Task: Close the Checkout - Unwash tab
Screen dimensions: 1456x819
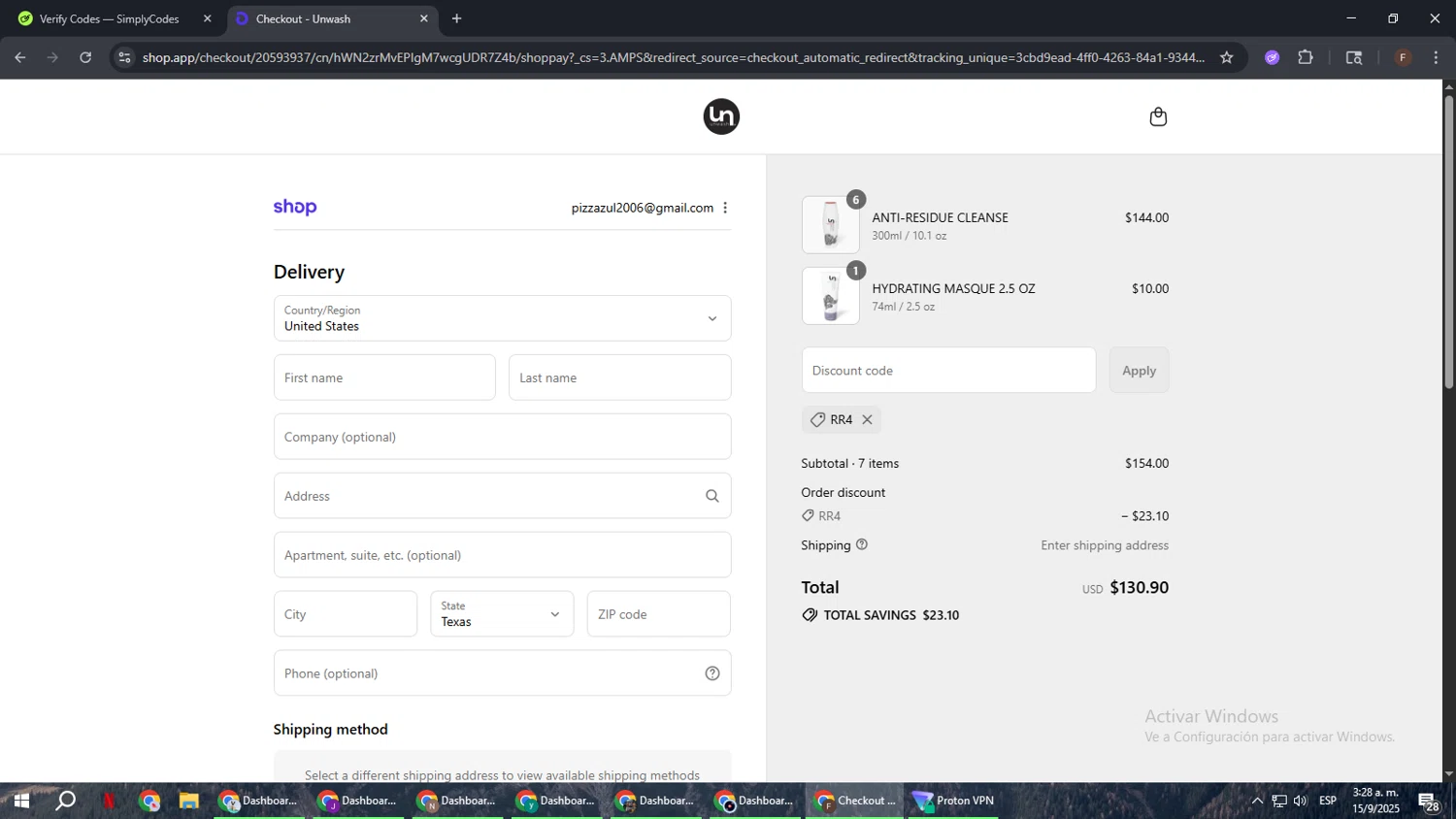Action: coord(423,18)
